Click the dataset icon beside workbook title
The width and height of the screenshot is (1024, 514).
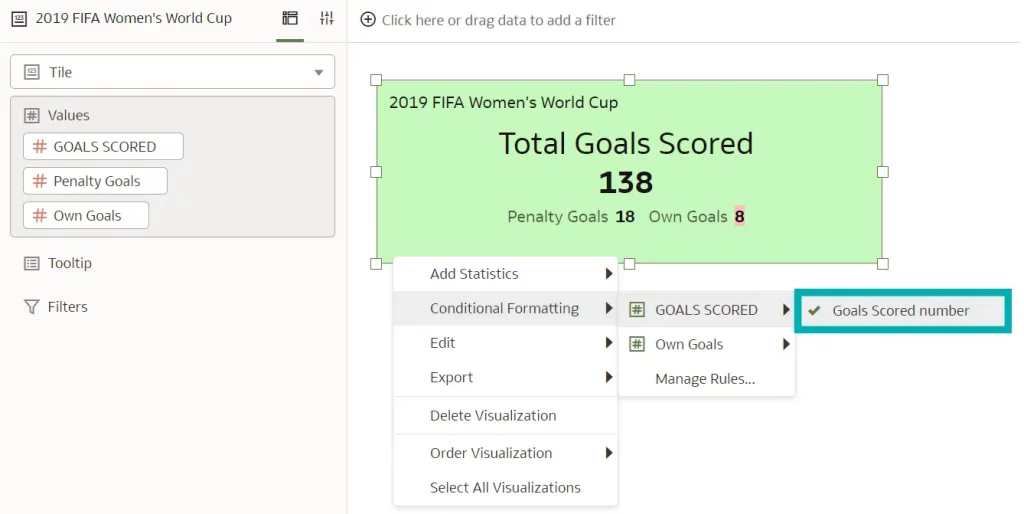pyautogui.click(x=19, y=19)
